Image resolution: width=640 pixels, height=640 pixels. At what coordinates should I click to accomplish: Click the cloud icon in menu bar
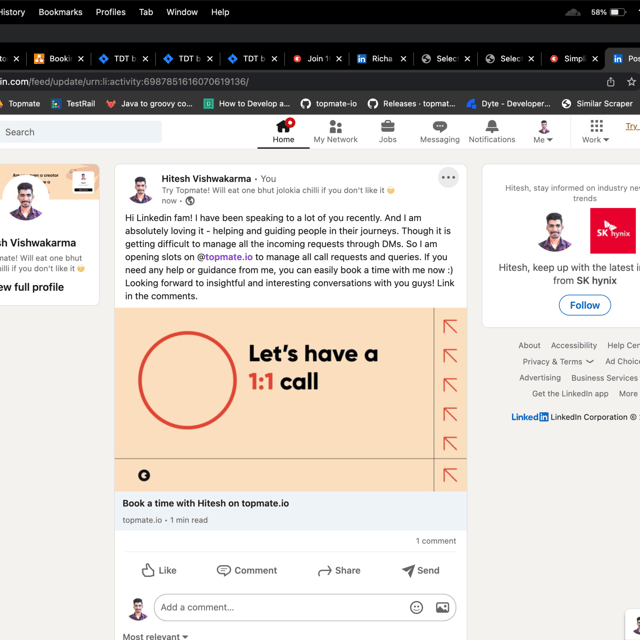(x=573, y=12)
